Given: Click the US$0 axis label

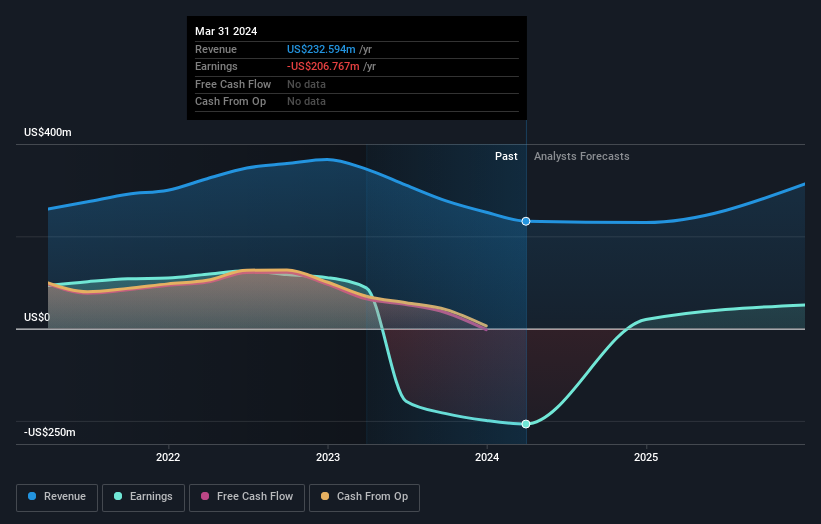Looking at the screenshot, I should 37,317.
